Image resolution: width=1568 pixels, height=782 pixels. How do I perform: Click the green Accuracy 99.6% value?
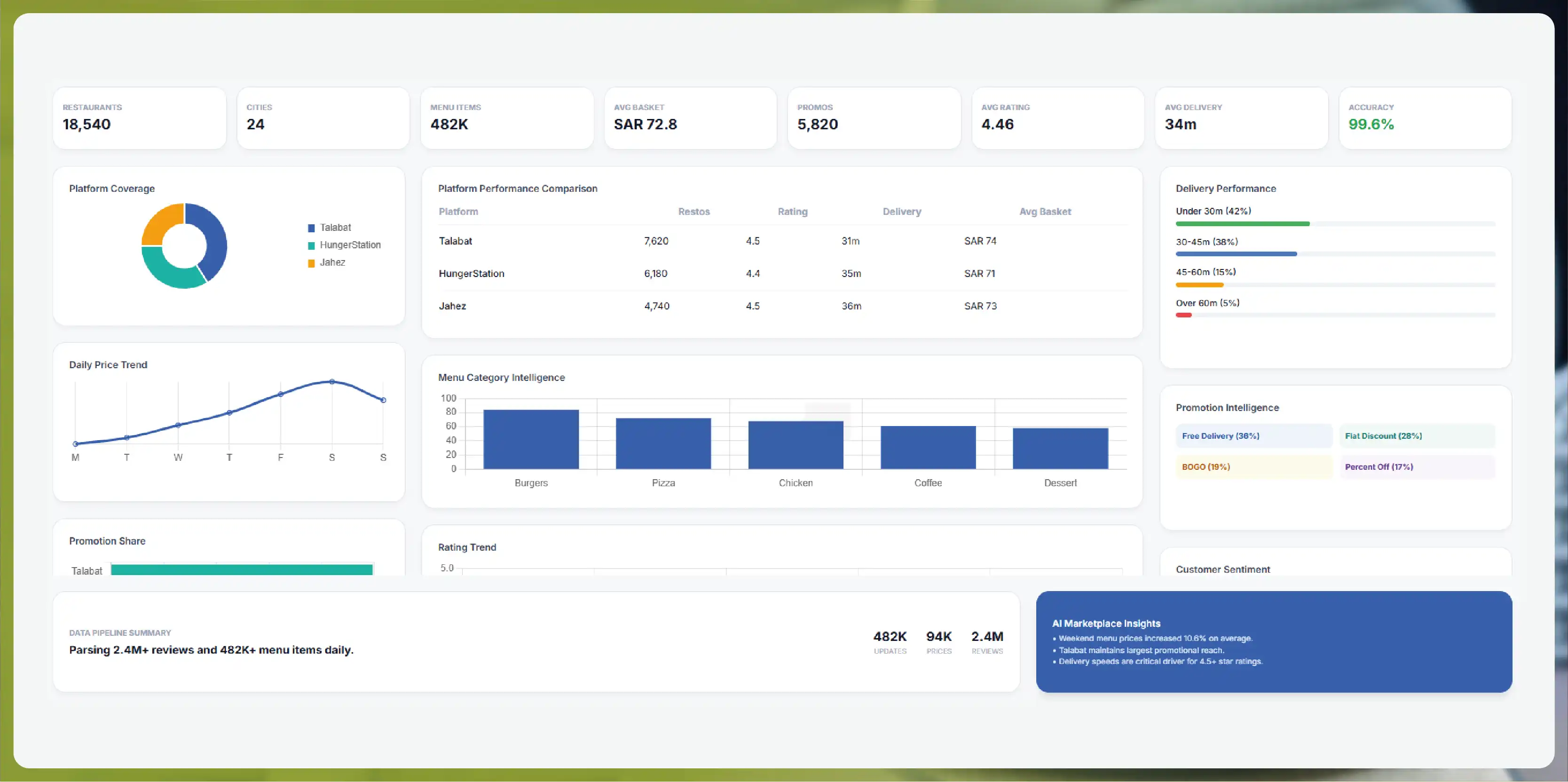click(x=1371, y=124)
